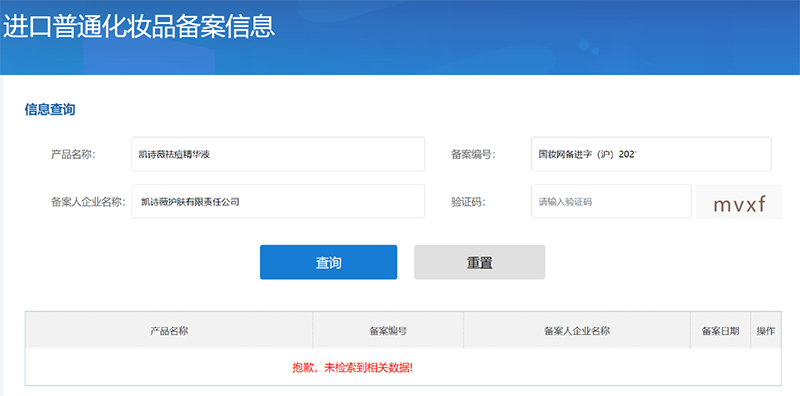Refresh the mvxf captcha image
Image resolution: width=800 pixels, height=396 pixels.
click(739, 203)
